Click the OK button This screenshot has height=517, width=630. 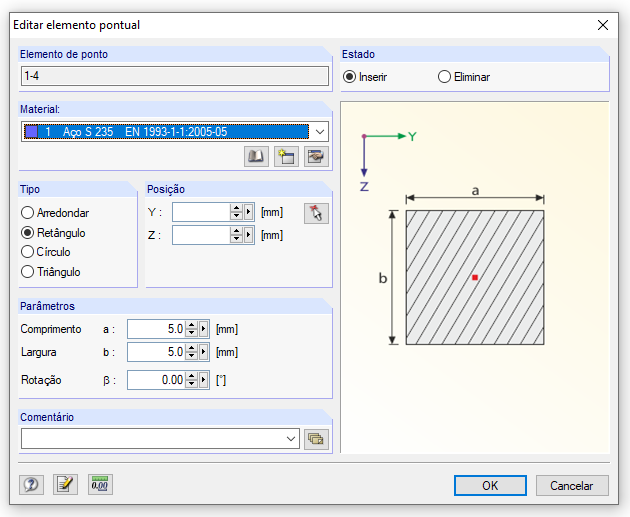coord(490,486)
